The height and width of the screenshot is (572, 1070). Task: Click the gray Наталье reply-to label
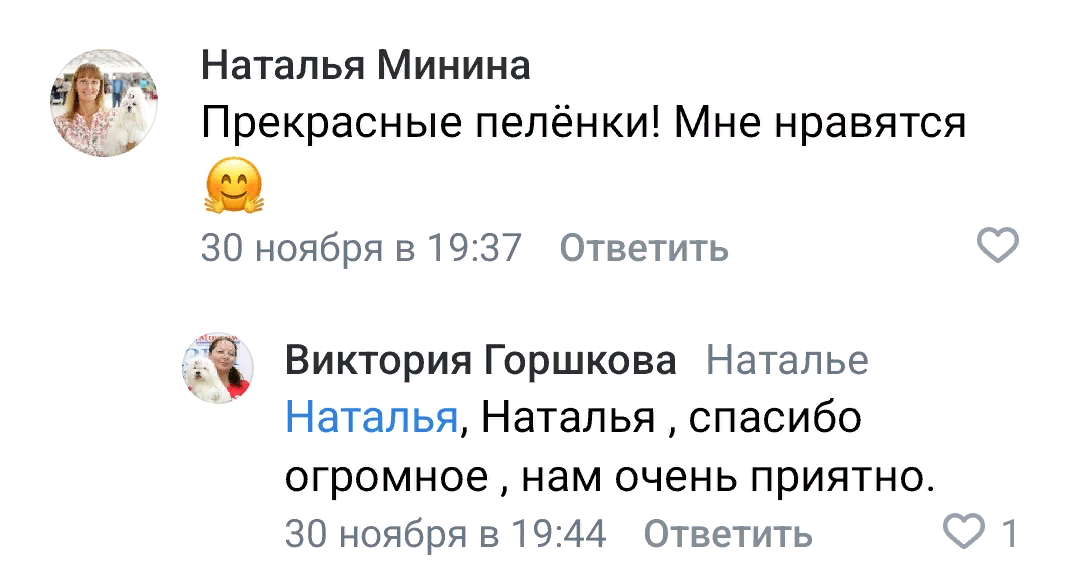[787, 360]
